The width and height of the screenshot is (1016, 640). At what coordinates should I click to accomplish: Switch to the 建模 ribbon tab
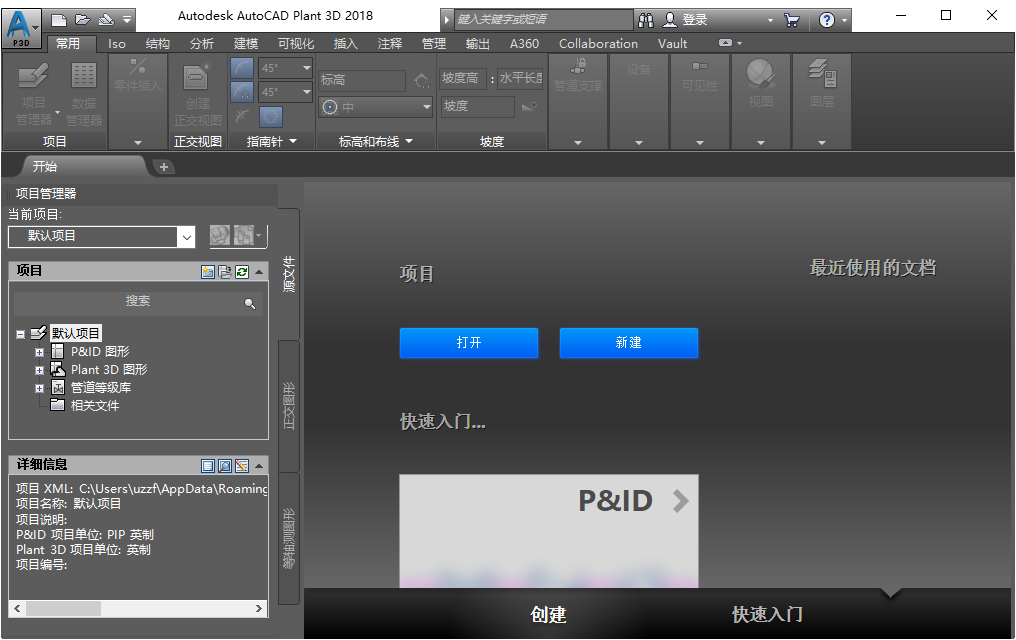coord(246,44)
